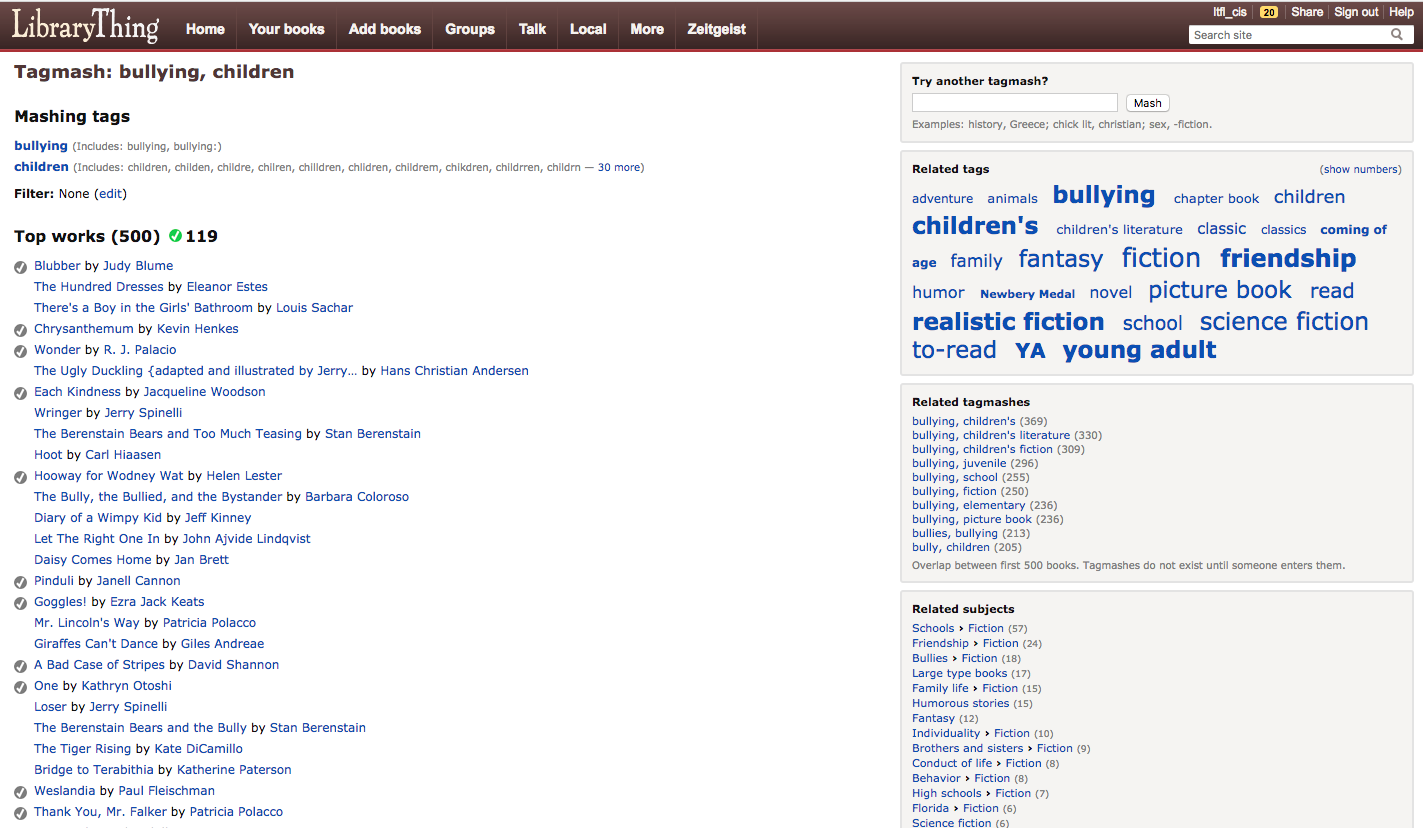
Task: Toggle the checkmark next to Weslandia
Action: point(21,792)
